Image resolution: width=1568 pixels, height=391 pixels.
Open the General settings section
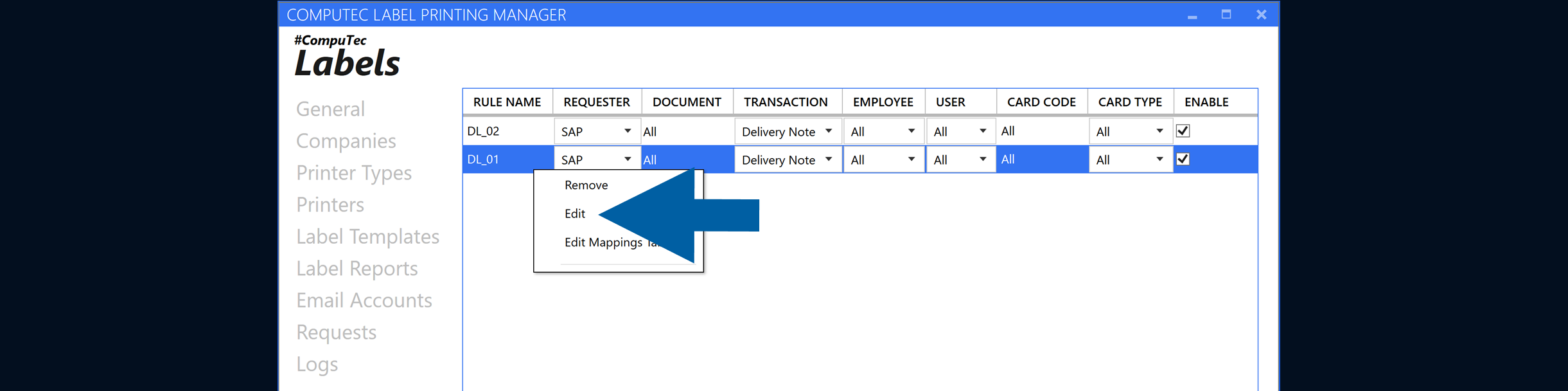coord(330,109)
